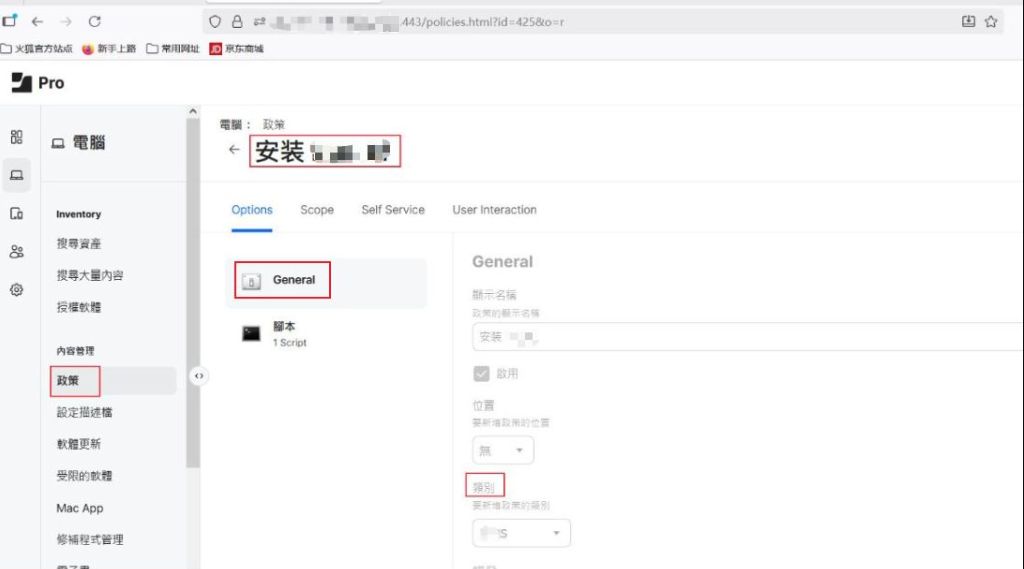Open the Devices icon in left rail
The image size is (1024, 569).
tap(16, 213)
